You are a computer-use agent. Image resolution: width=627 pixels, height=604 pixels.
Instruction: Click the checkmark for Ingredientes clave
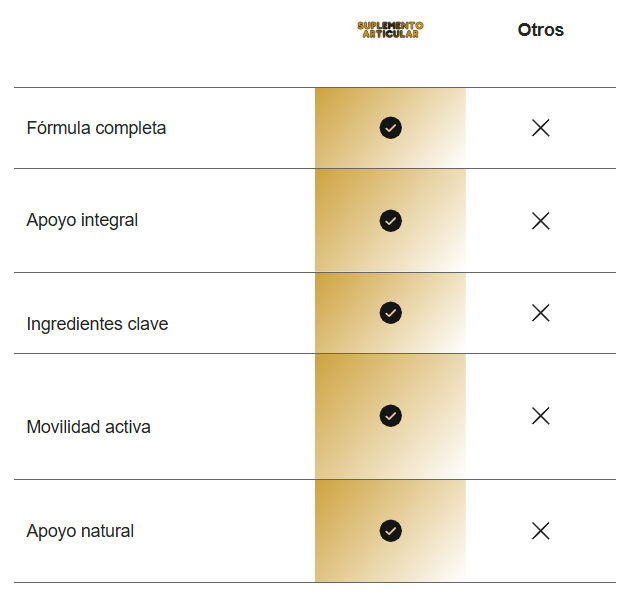[391, 313]
